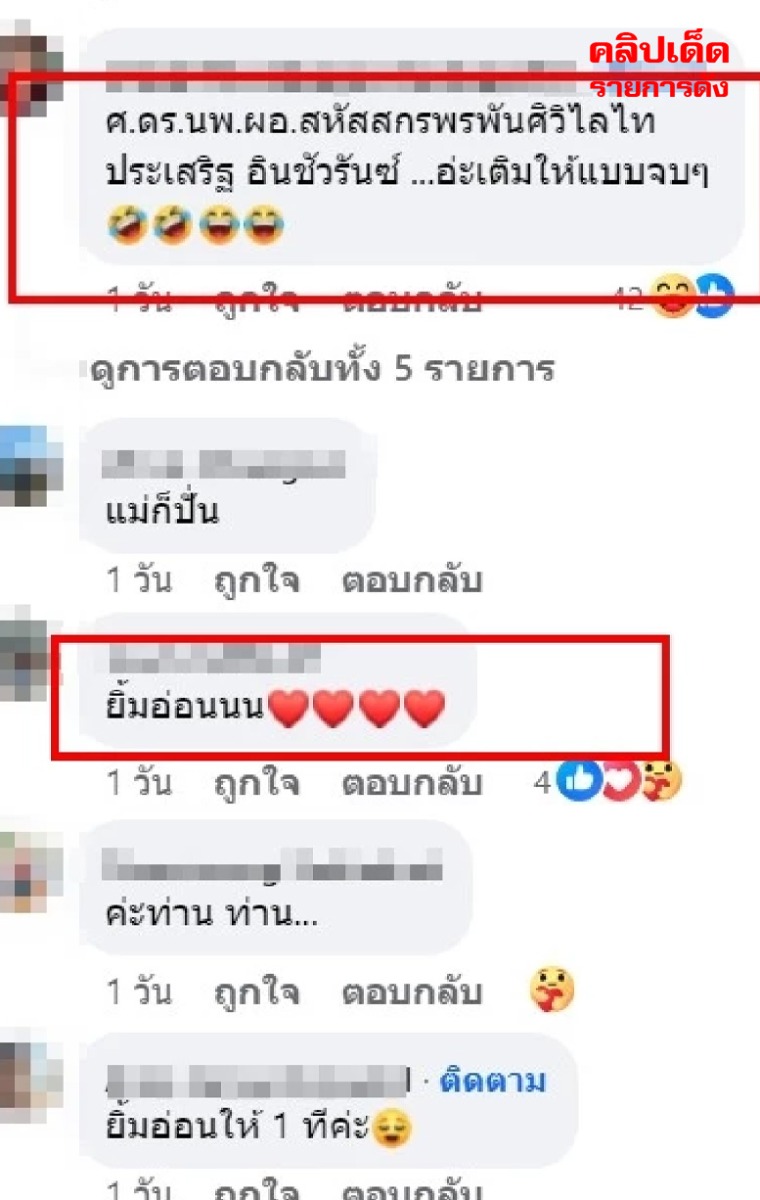Click the care reaction emoji under "ค่ะท่าน ท่าน..."

click(552, 992)
